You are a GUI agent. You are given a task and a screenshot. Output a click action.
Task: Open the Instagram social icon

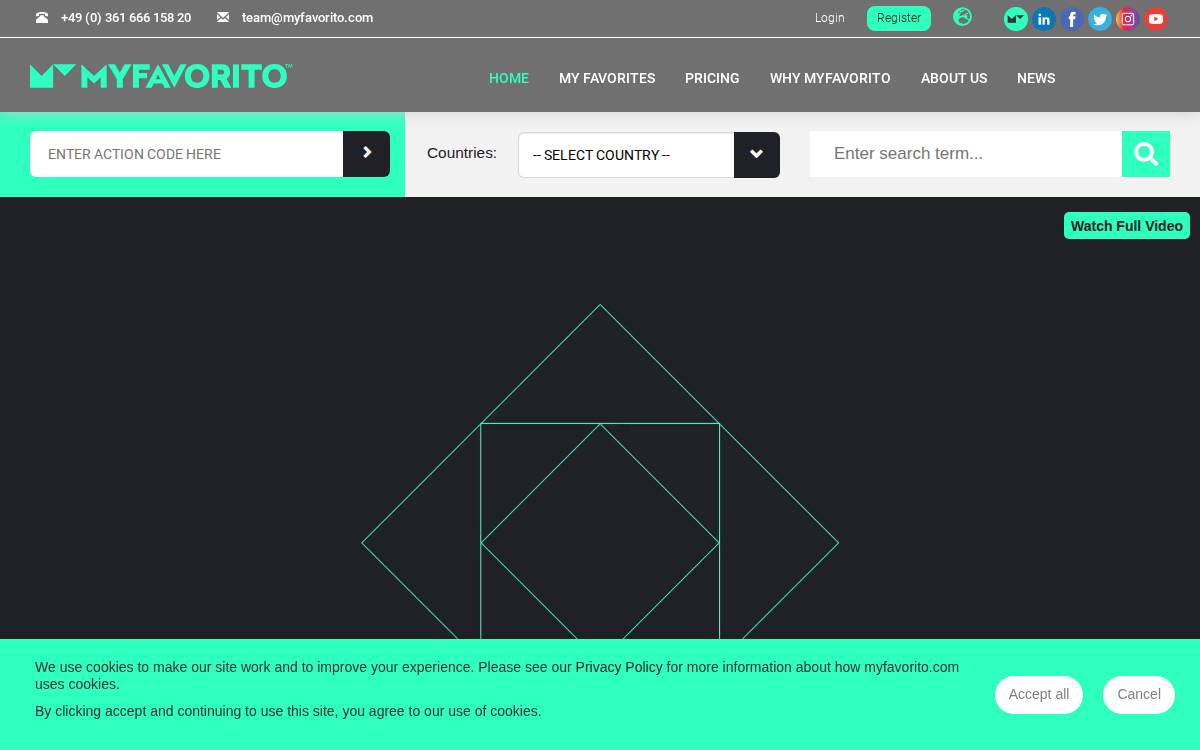coord(1128,19)
